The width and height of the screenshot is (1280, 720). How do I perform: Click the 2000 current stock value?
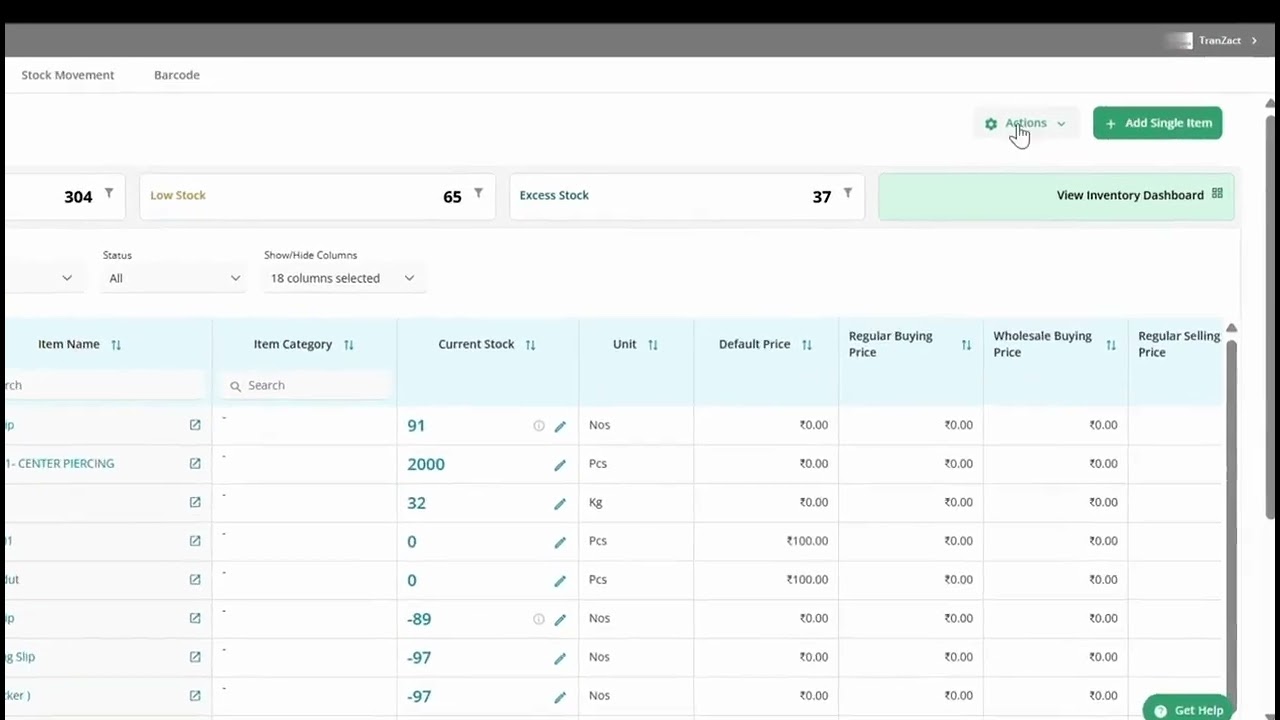click(x=426, y=464)
